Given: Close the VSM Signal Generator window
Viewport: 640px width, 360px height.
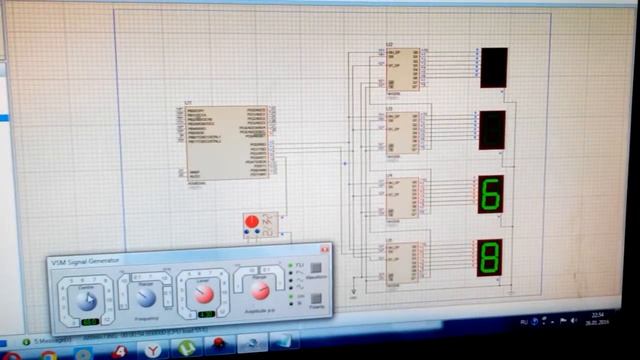Looking at the screenshot, I should coord(324,249).
